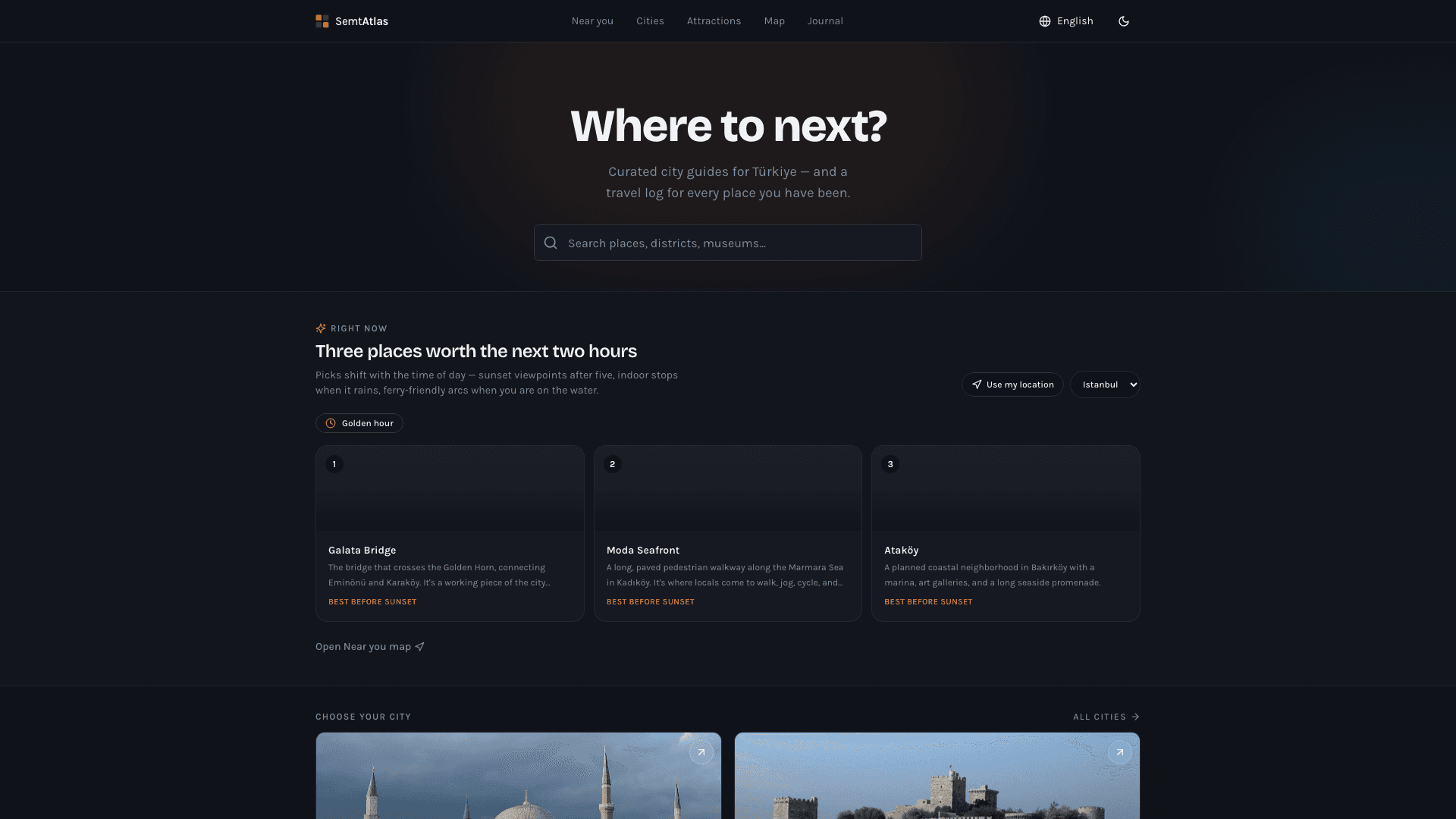Screen dimensions: 1456x819
Task: Open the Istanbul city dropdown
Action: coord(1105,384)
